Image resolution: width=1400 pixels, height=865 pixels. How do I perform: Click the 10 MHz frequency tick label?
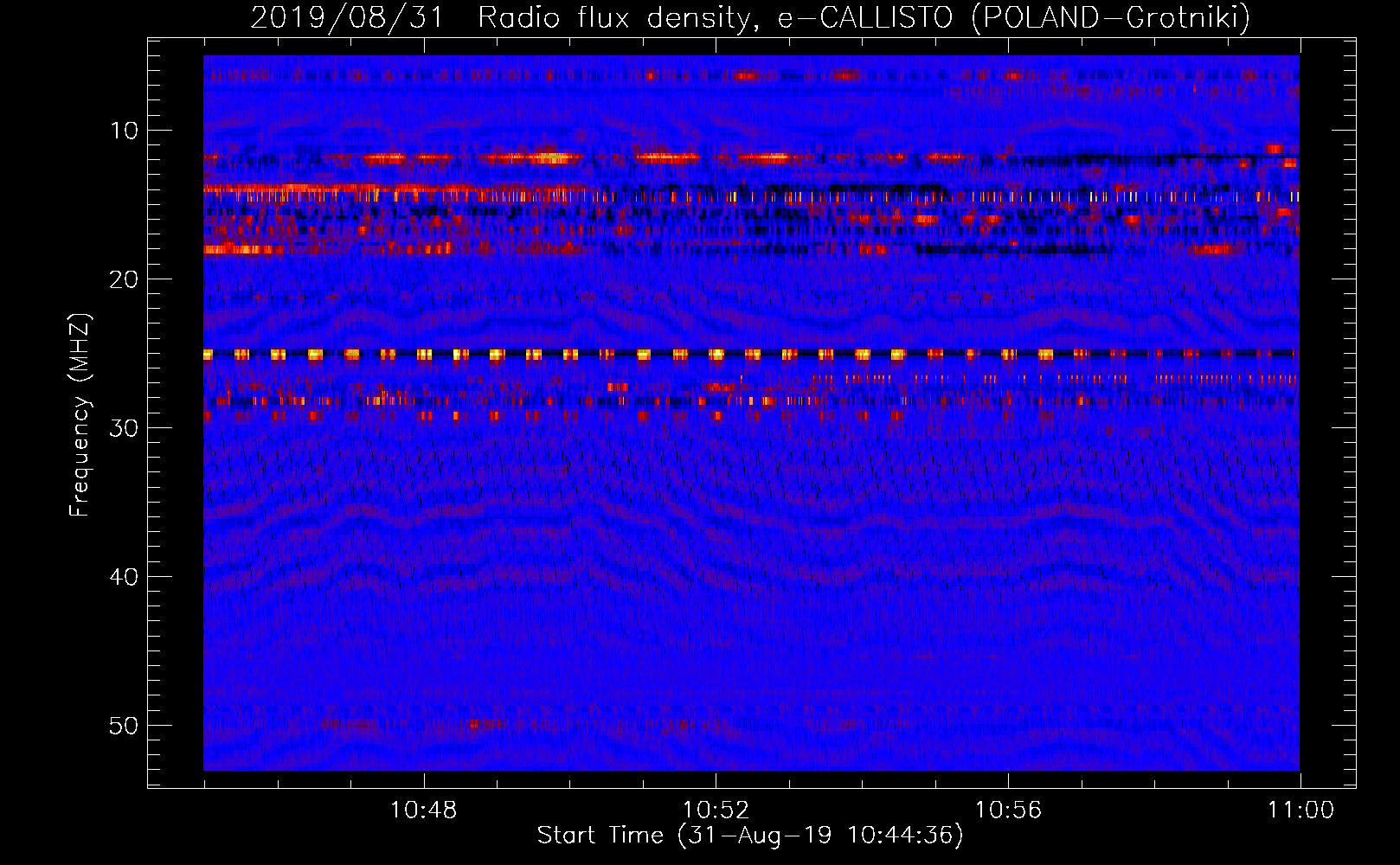pos(124,131)
